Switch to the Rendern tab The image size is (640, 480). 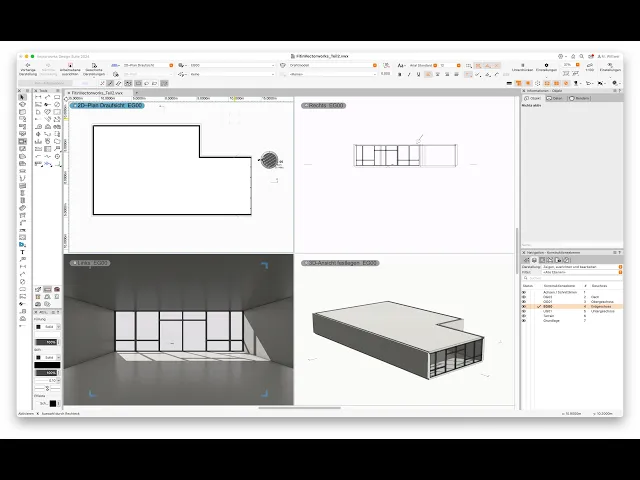pyautogui.click(x=579, y=98)
